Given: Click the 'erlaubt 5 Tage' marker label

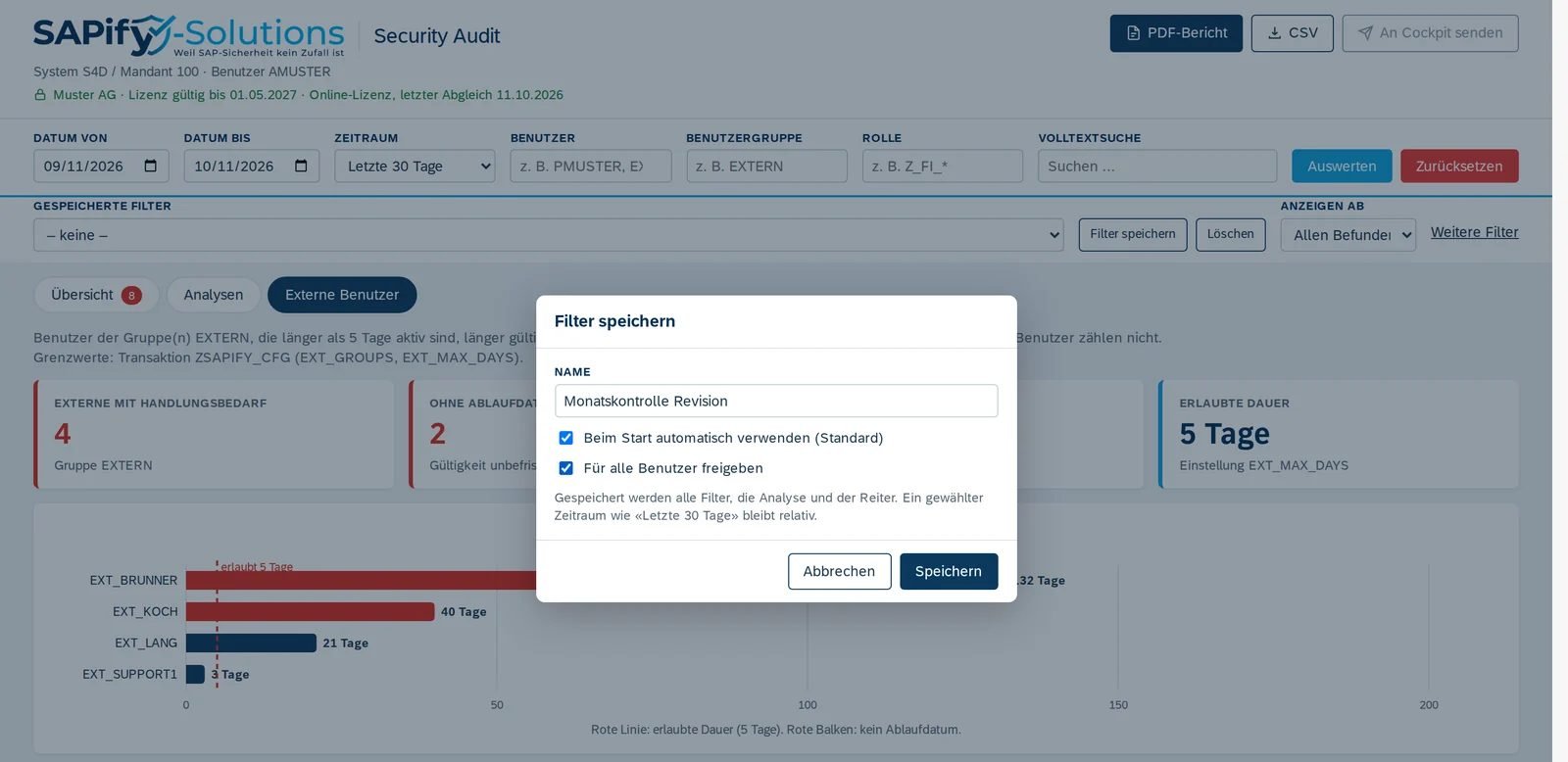Looking at the screenshot, I should [x=257, y=567].
